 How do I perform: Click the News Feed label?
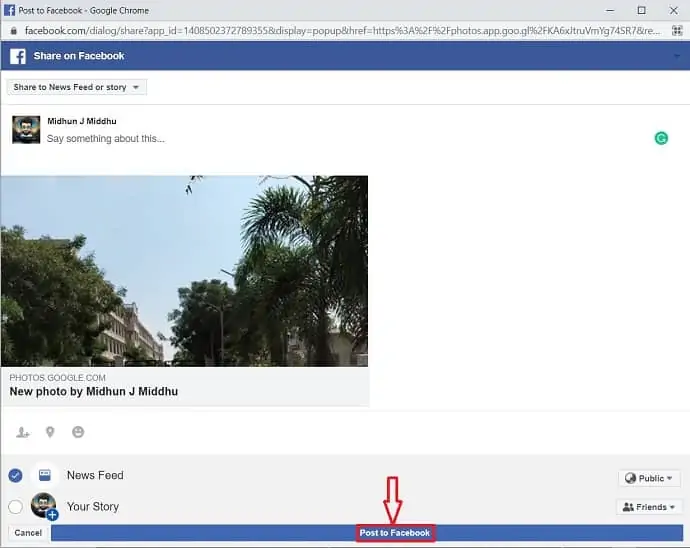tap(95, 475)
